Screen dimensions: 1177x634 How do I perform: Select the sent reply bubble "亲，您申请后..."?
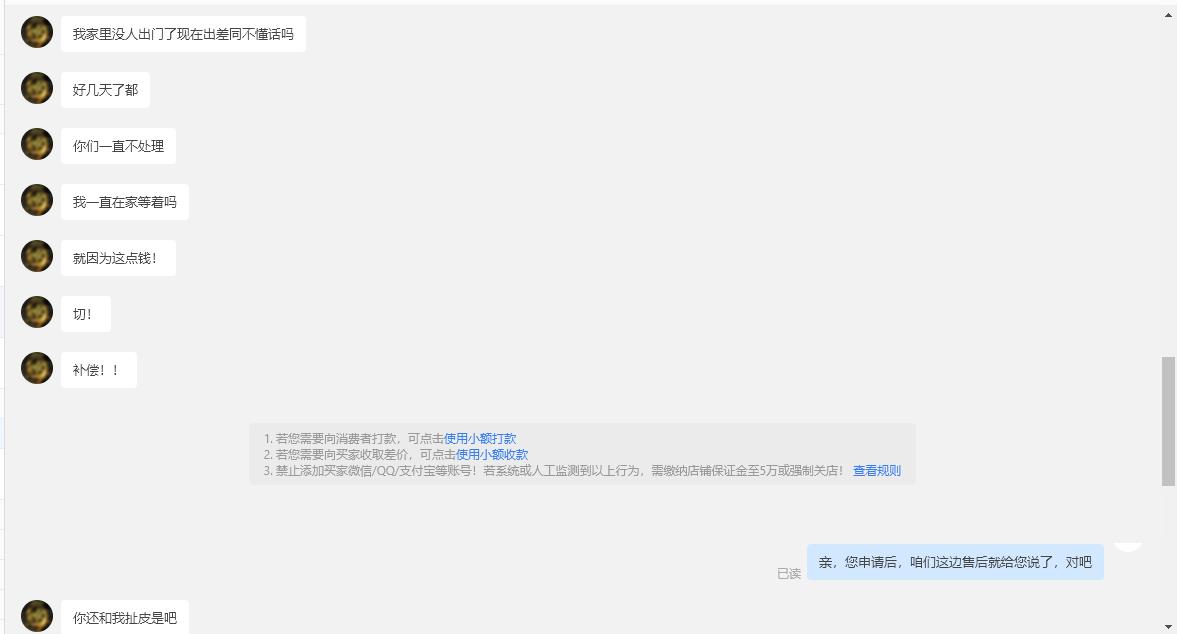pyautogui.click(x=955, y=563)
